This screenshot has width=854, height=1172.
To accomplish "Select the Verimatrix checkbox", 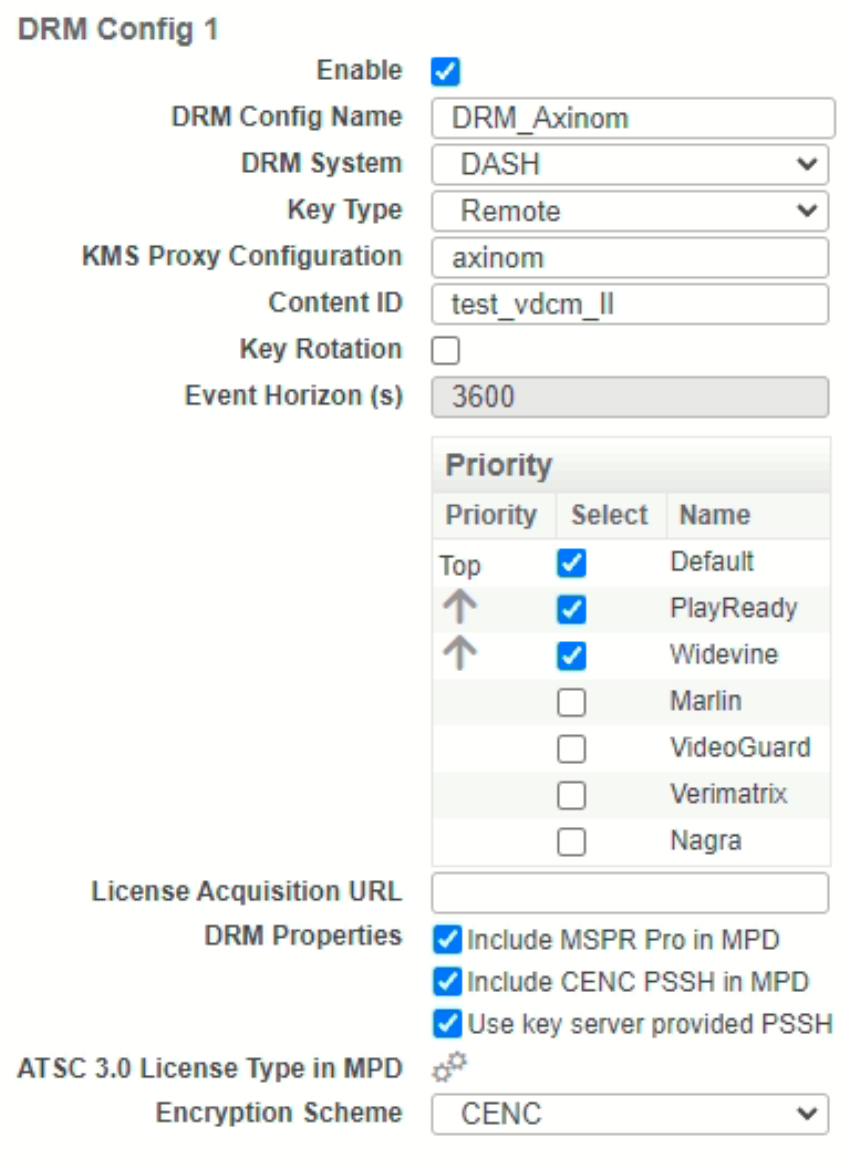I will pos(571,795).
